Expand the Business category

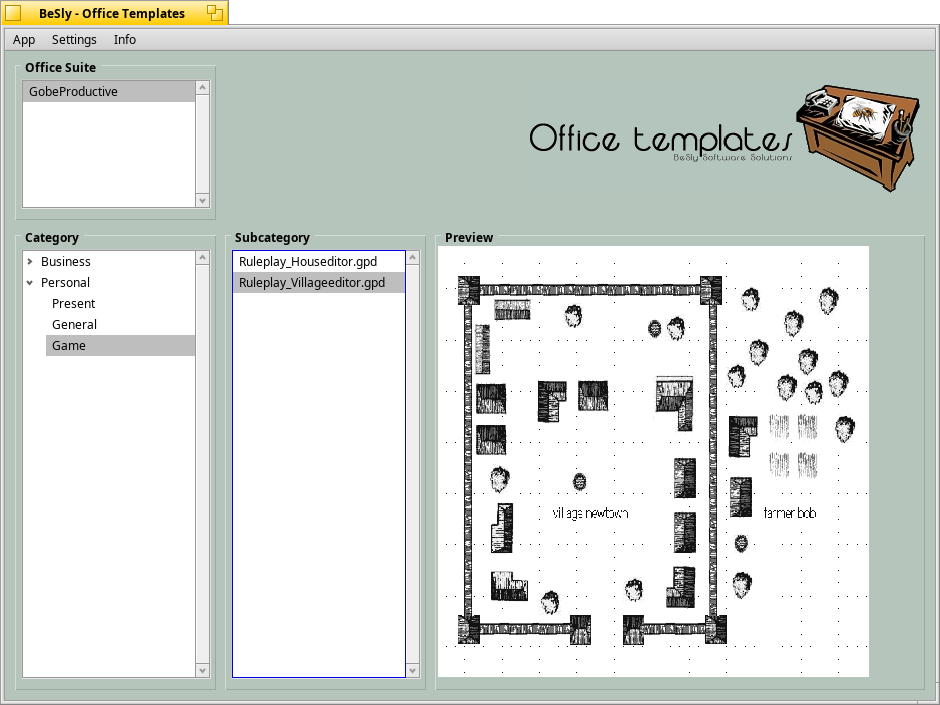[30, 262]
